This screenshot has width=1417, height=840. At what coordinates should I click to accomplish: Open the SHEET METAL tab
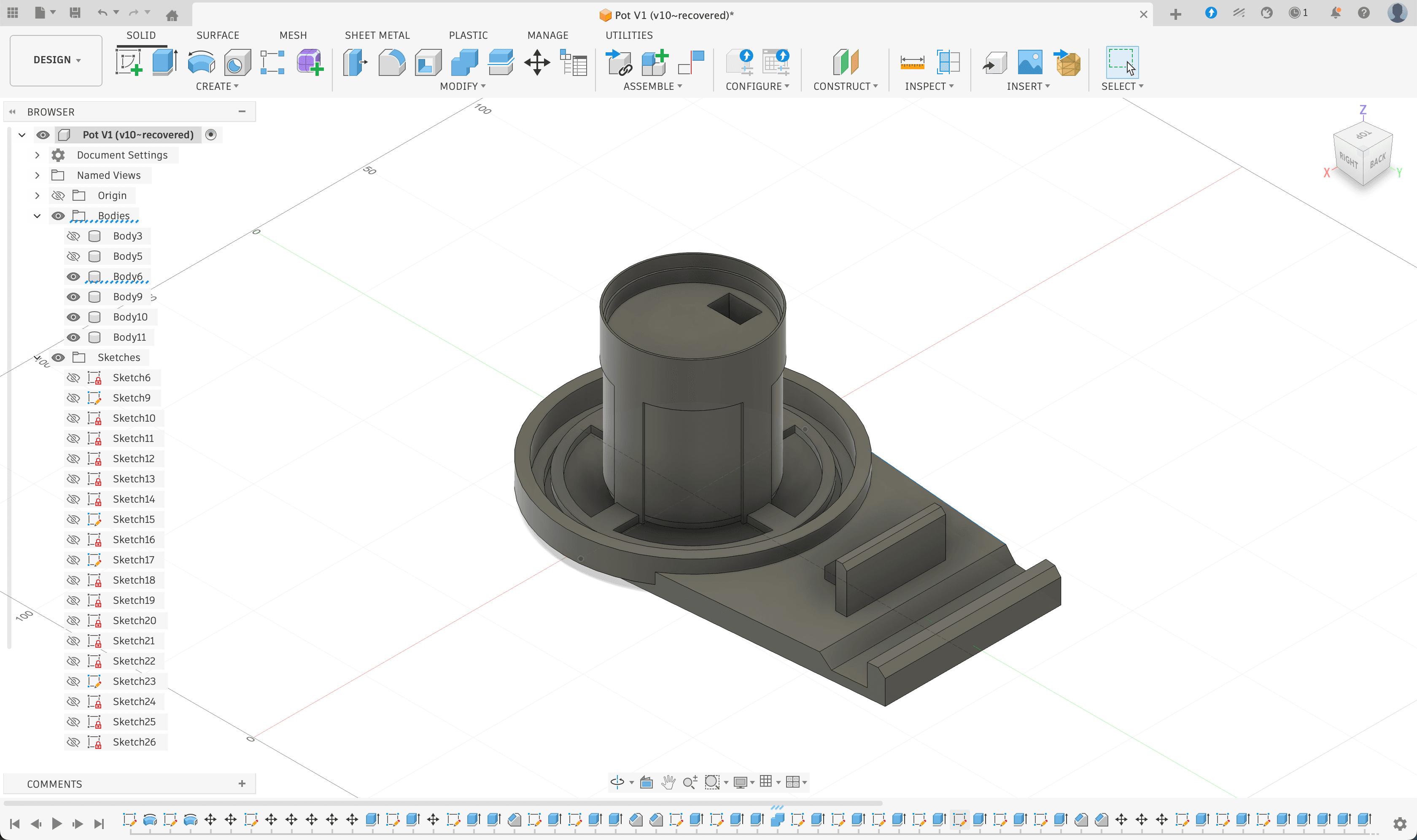point(377,35)
